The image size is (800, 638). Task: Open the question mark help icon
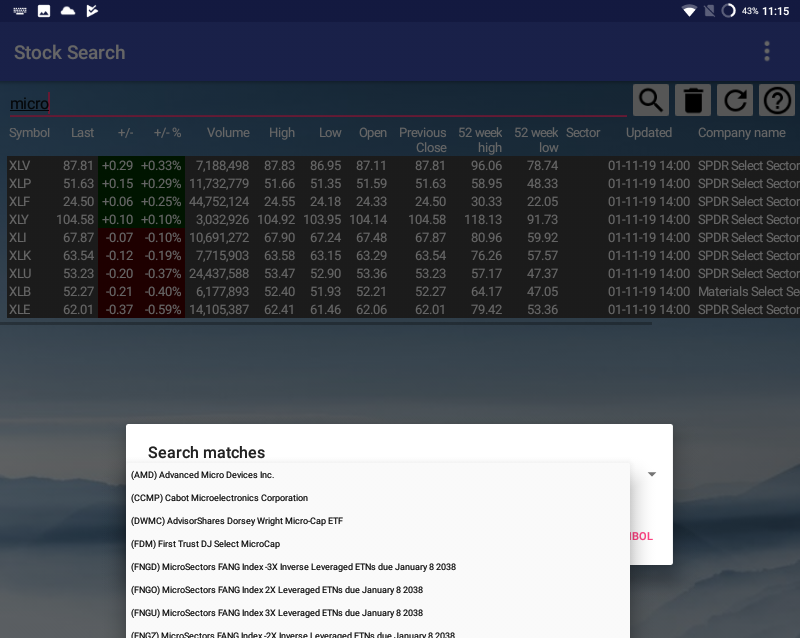777,100
